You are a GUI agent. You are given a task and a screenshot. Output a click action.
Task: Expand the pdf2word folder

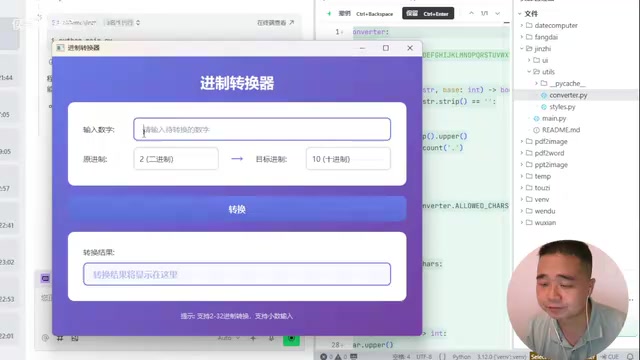(522, 153)
